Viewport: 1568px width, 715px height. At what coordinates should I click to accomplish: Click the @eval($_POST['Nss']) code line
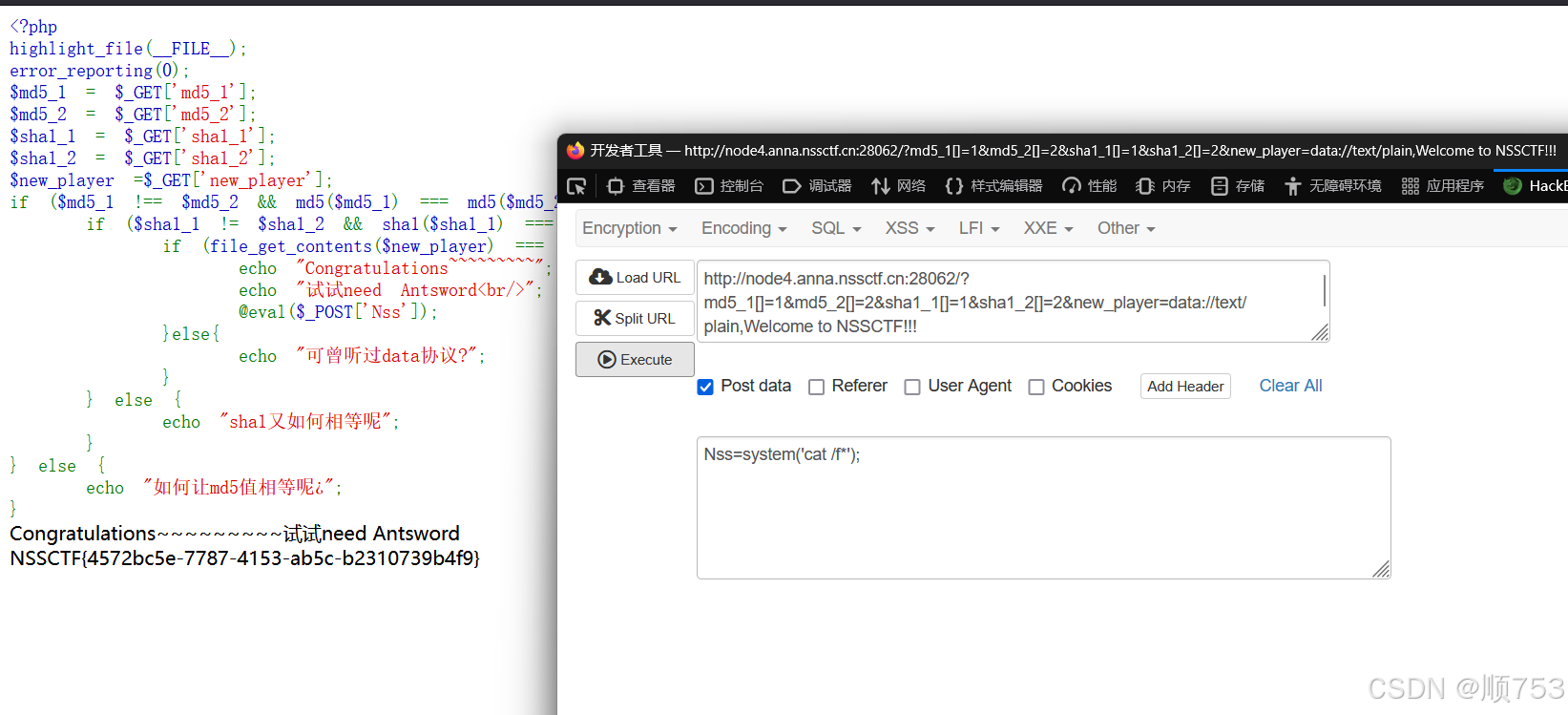[338, 311]
